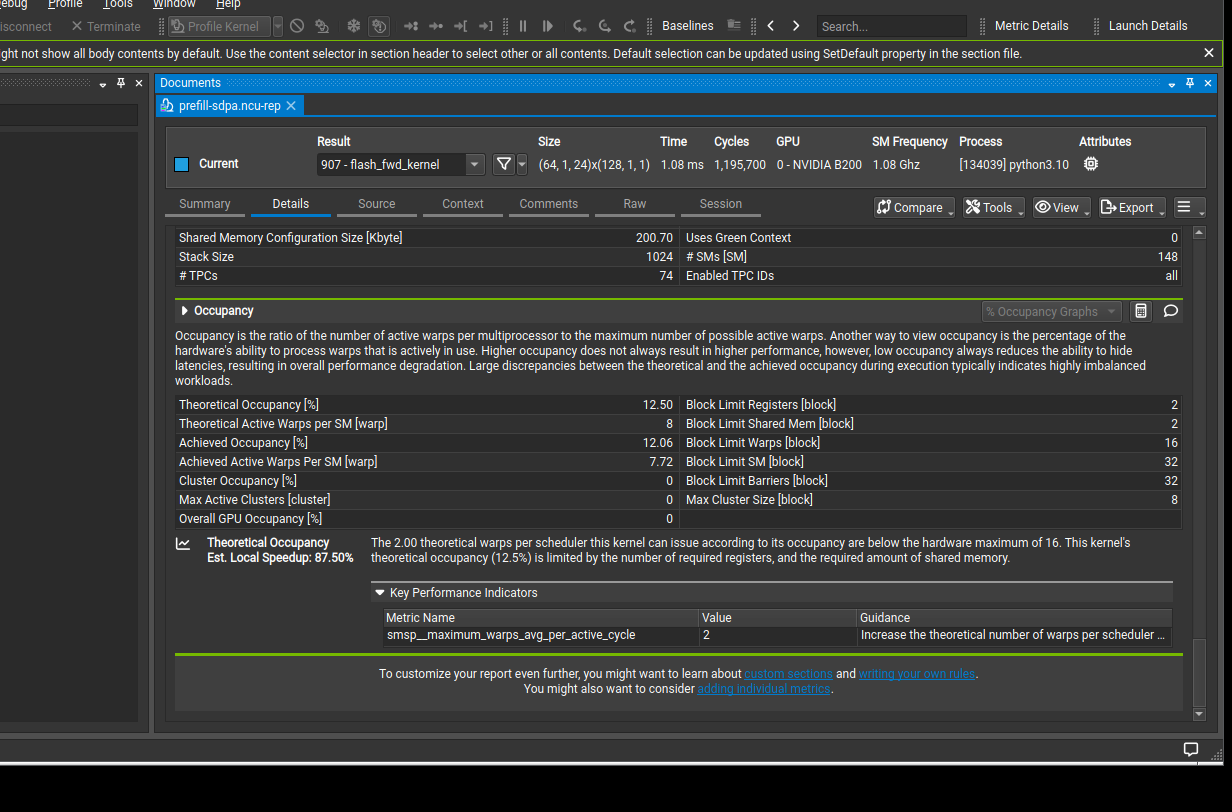Click the Profile Kernel toolbar button
The width and height of the screenshot is (1232, 812).
pos(218,26)
